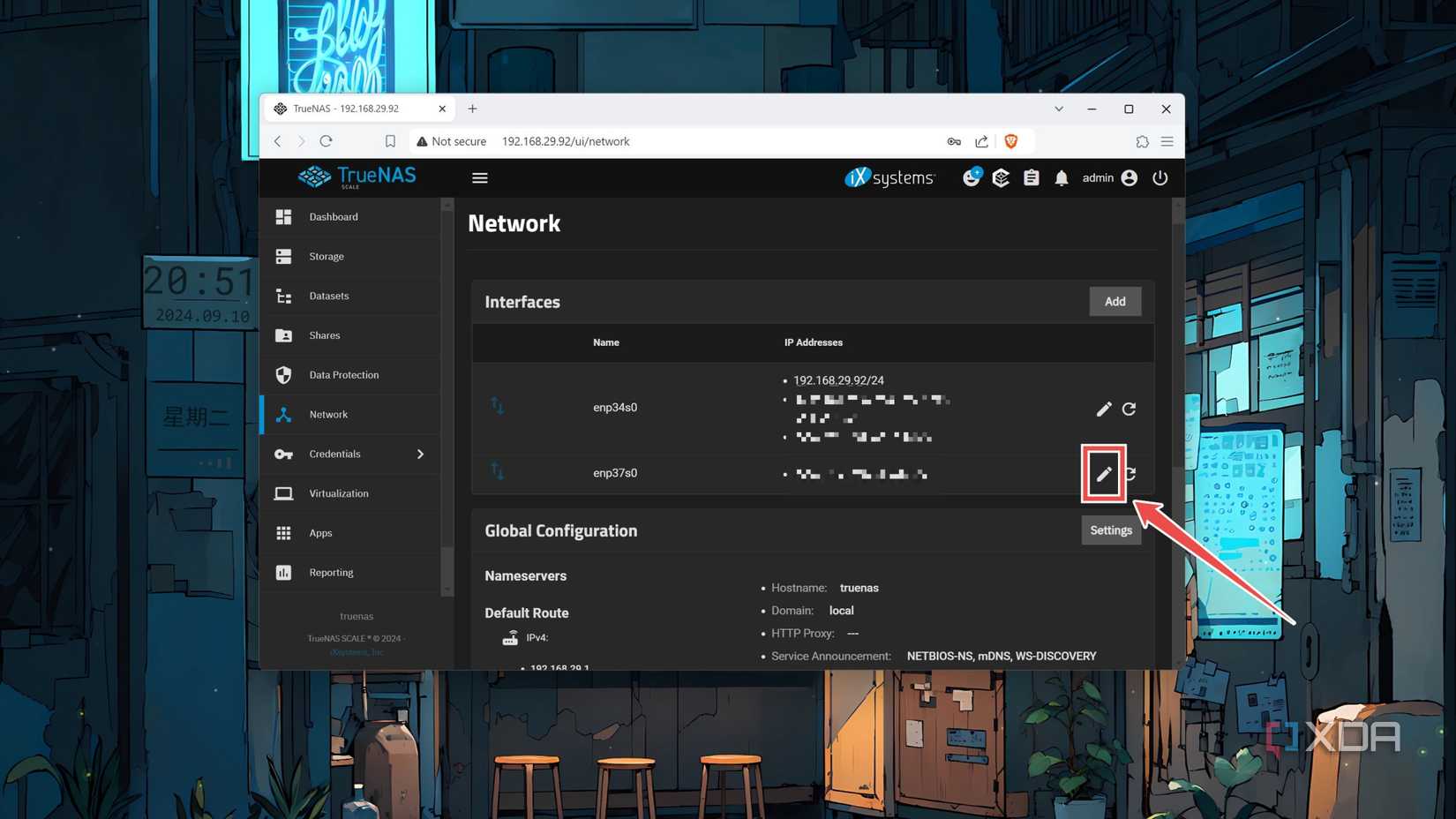Screen dimensions: 1456x819
Task: Edit the enp37s0 interface with the pencil icon
Action: 1103,473
